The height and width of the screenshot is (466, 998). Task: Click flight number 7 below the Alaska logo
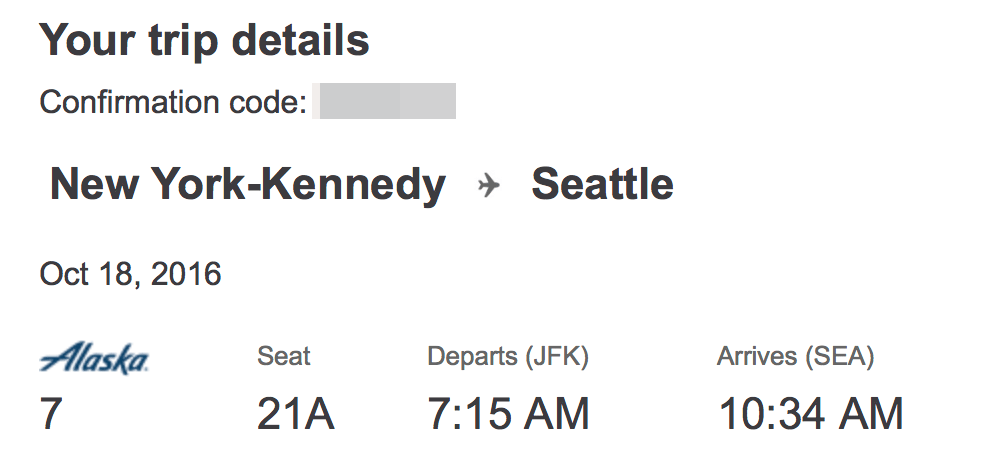coord(50,414)
